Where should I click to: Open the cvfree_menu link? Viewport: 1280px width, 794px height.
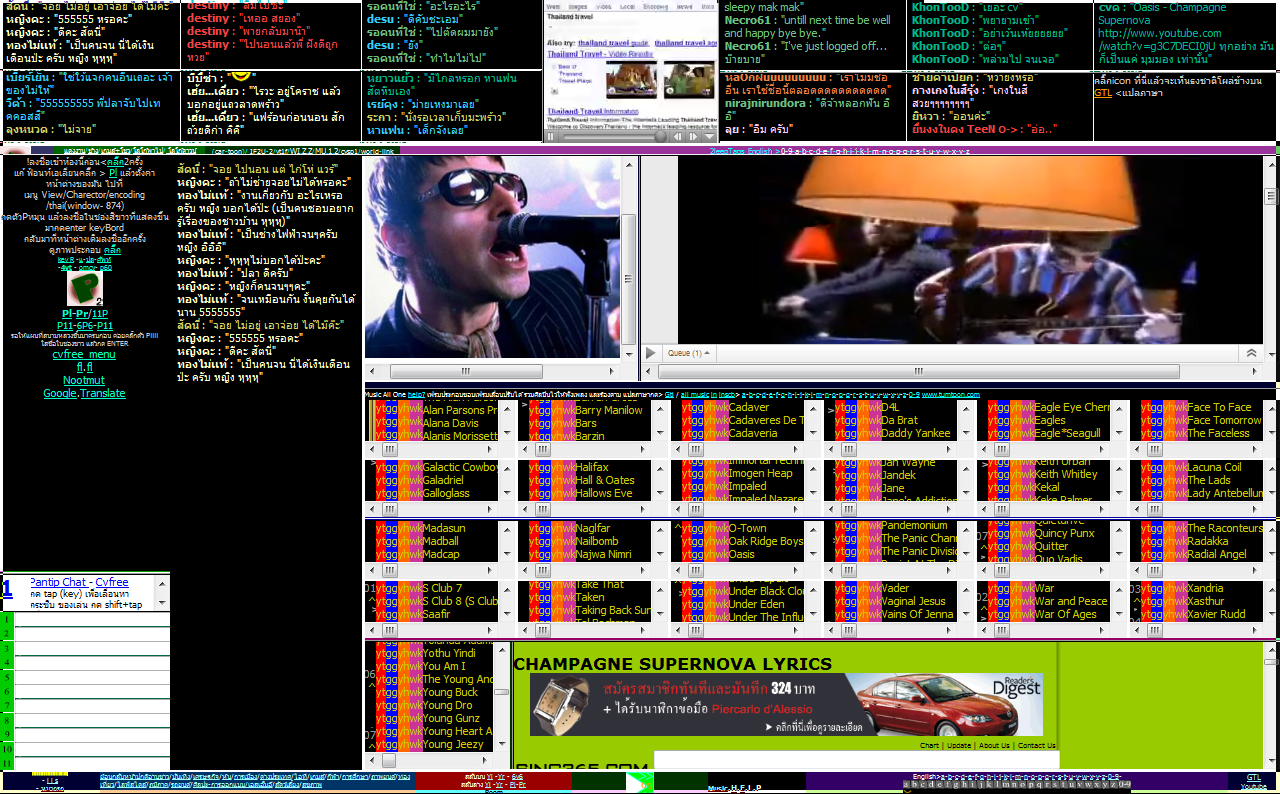(84, 354)
